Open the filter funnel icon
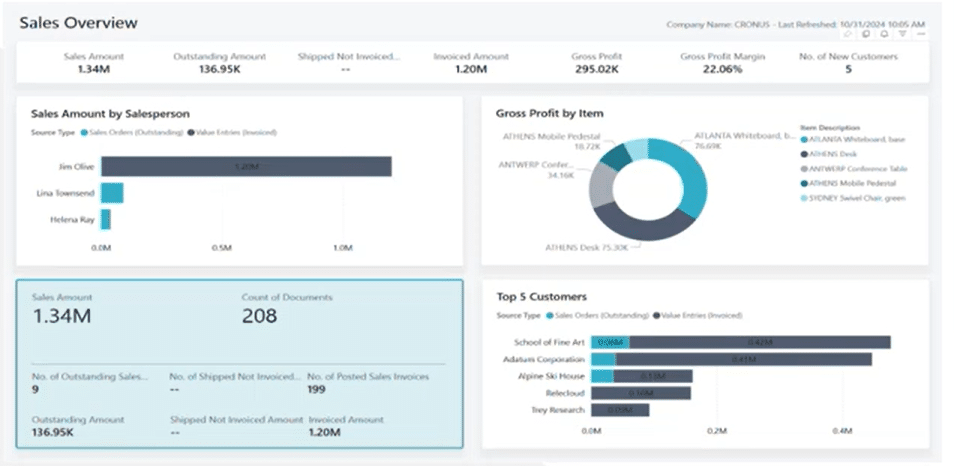The width and height of the screenshot is (954, 466). point(902,33)
